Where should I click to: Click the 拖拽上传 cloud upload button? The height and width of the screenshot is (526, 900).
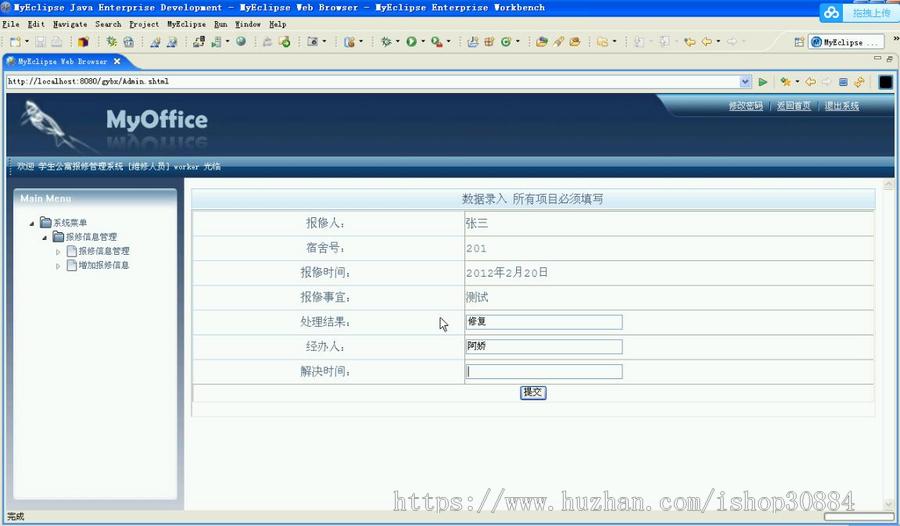pyautogui.click(x=858, y=13)
